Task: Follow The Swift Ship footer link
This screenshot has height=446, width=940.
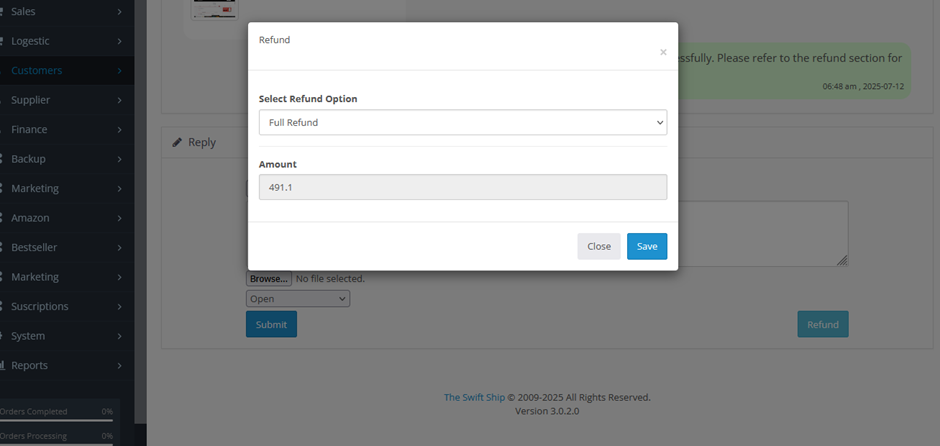Action: coord(474,397)
